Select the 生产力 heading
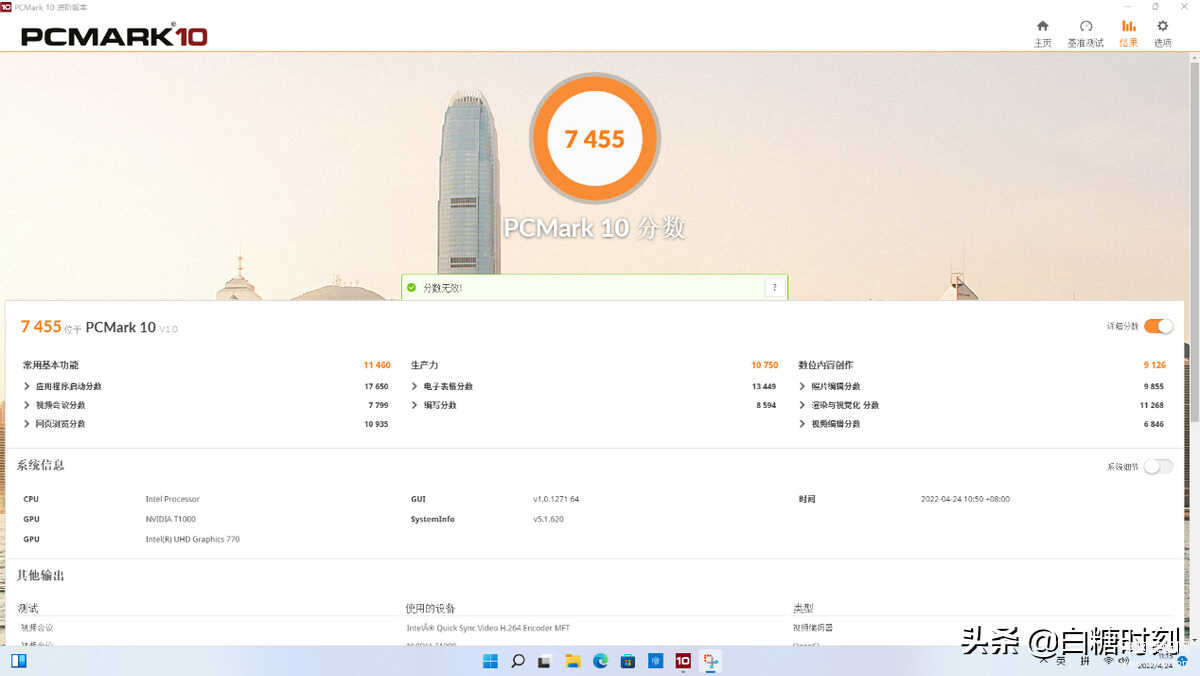Image resolution: width=1200 pixels, height=676 pixels. click(x=424, y=365)
